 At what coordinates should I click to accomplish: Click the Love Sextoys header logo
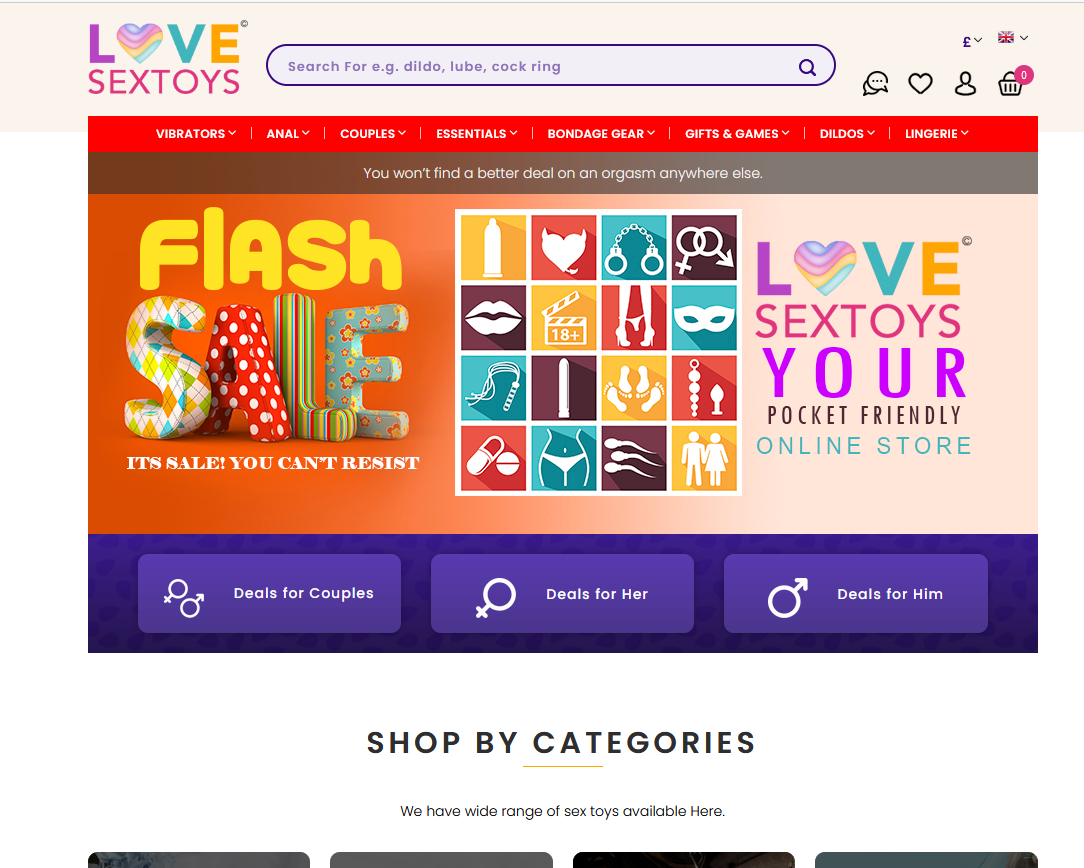(x=167, y=59)
